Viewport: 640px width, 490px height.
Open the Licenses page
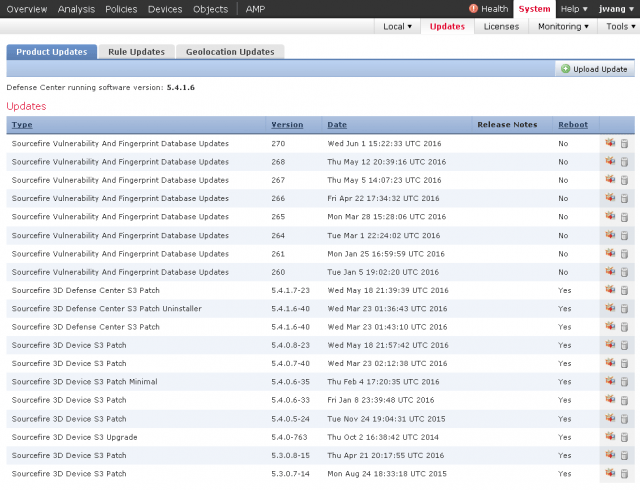[501, 27]
